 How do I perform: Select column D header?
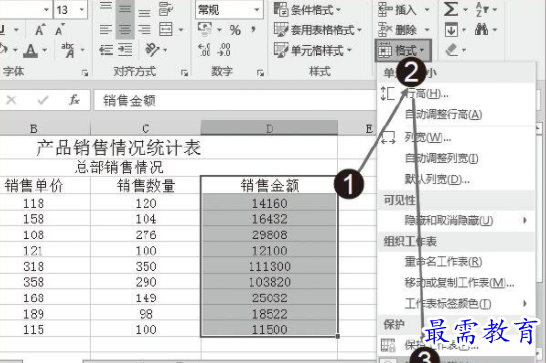(x=269, y=129)
